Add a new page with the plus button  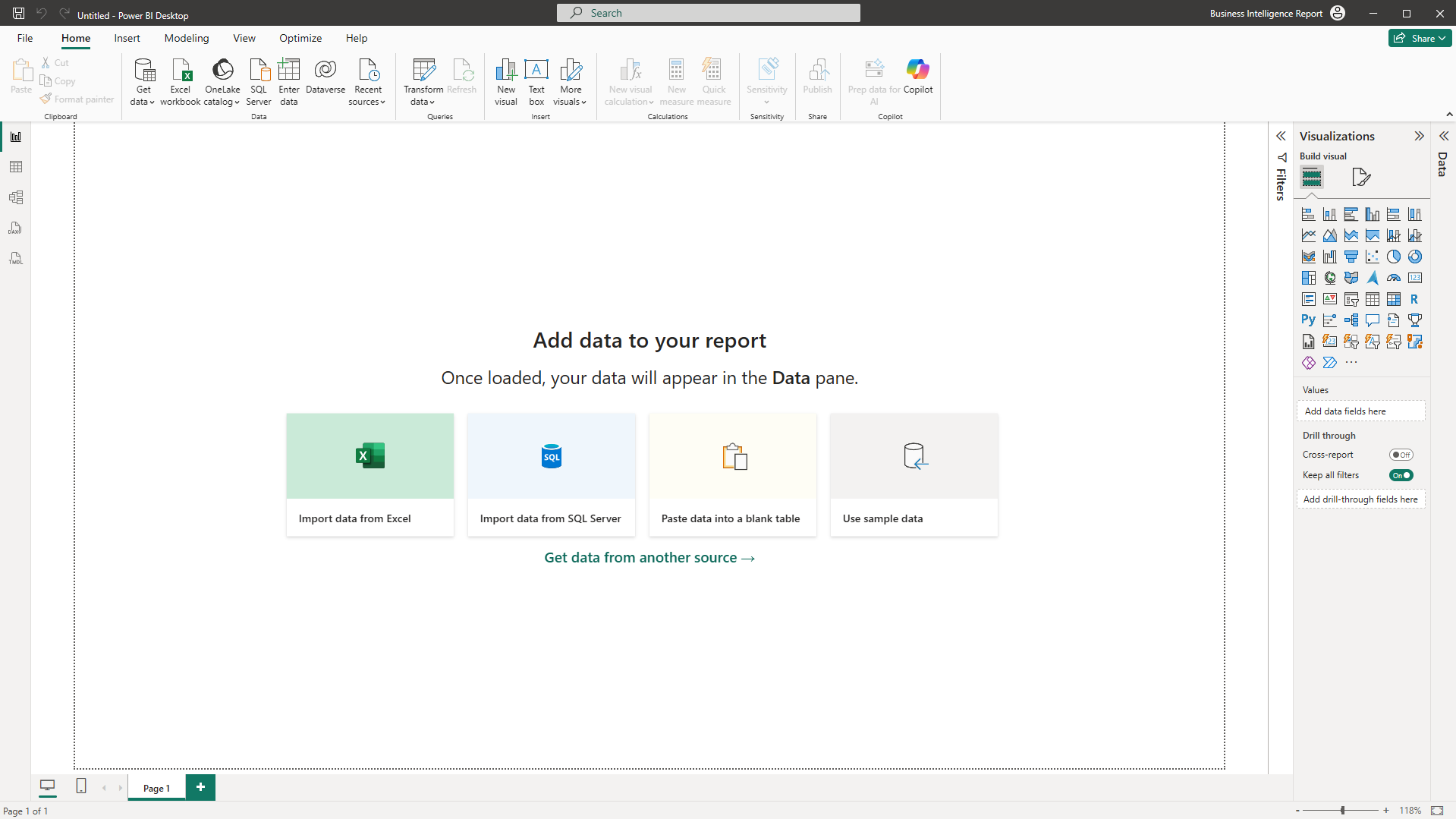click(x=200, y=787)
